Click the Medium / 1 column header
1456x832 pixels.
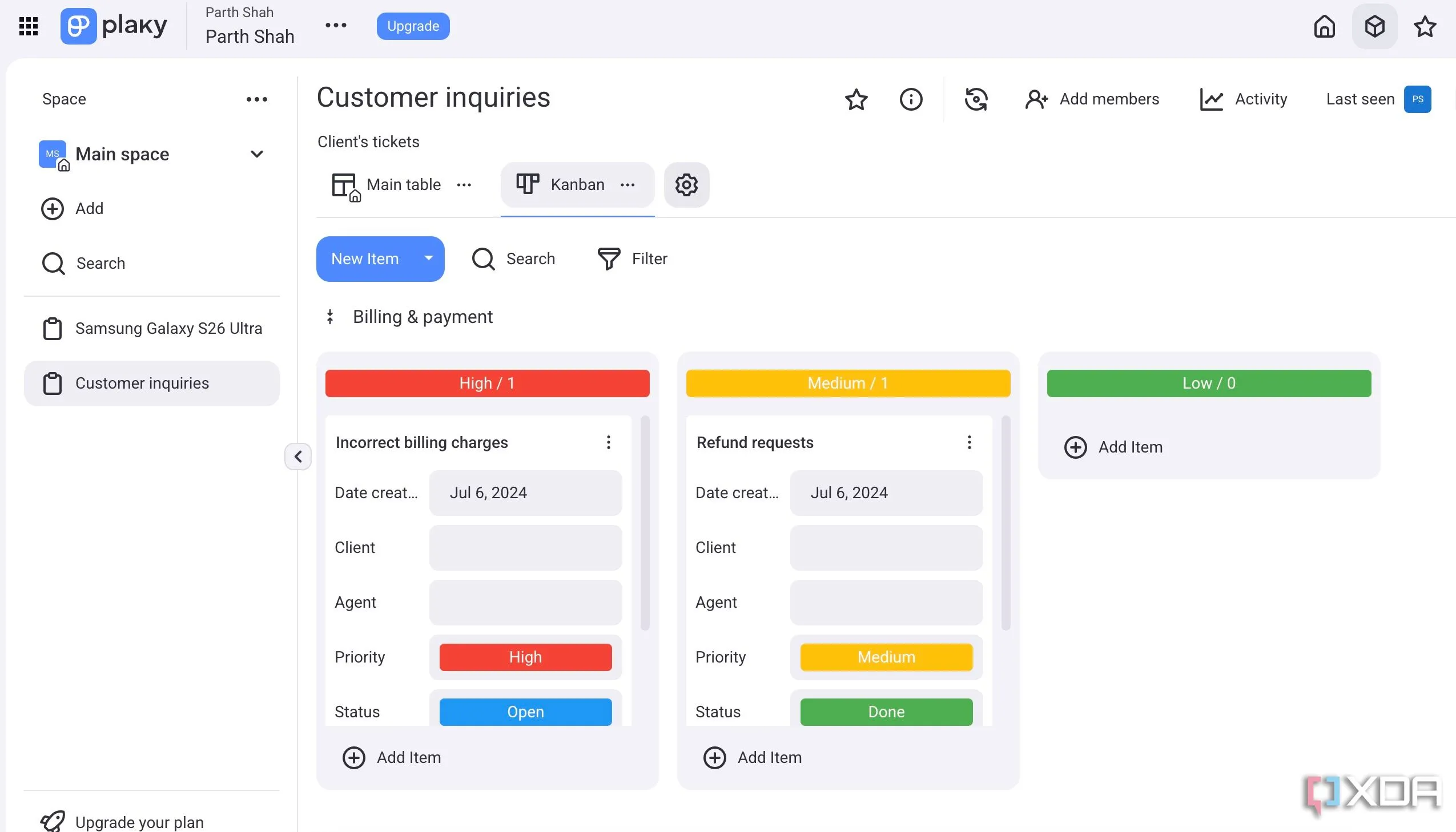tap(848, 383)
